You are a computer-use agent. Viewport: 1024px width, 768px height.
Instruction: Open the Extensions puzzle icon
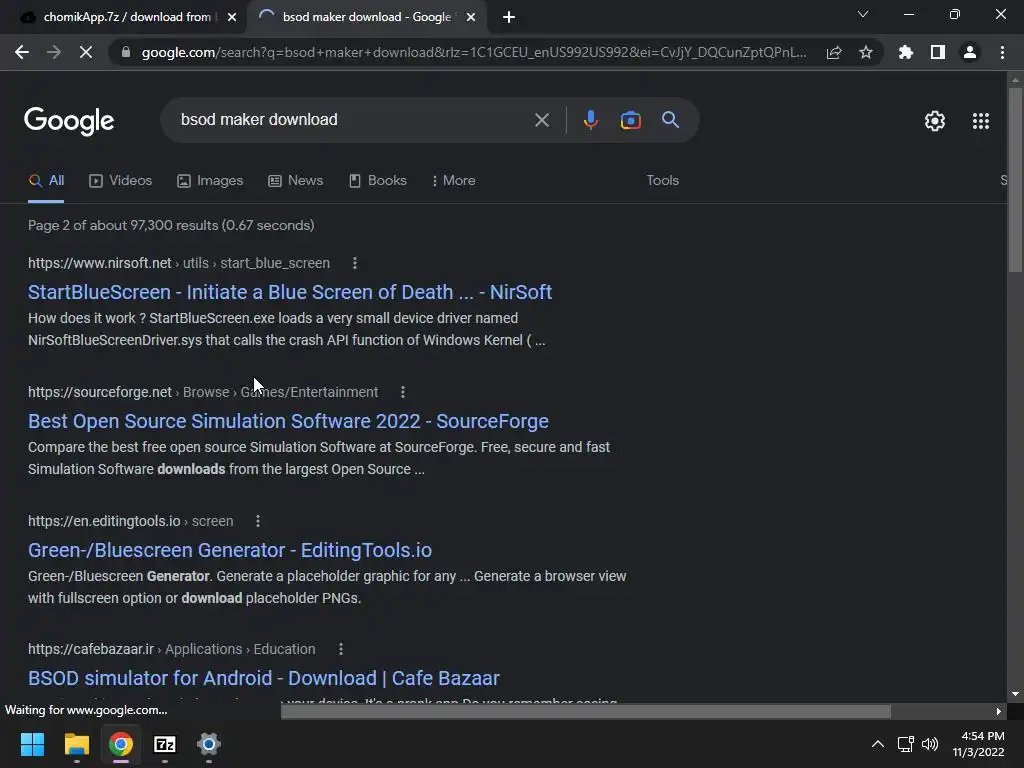pos(906,52)
